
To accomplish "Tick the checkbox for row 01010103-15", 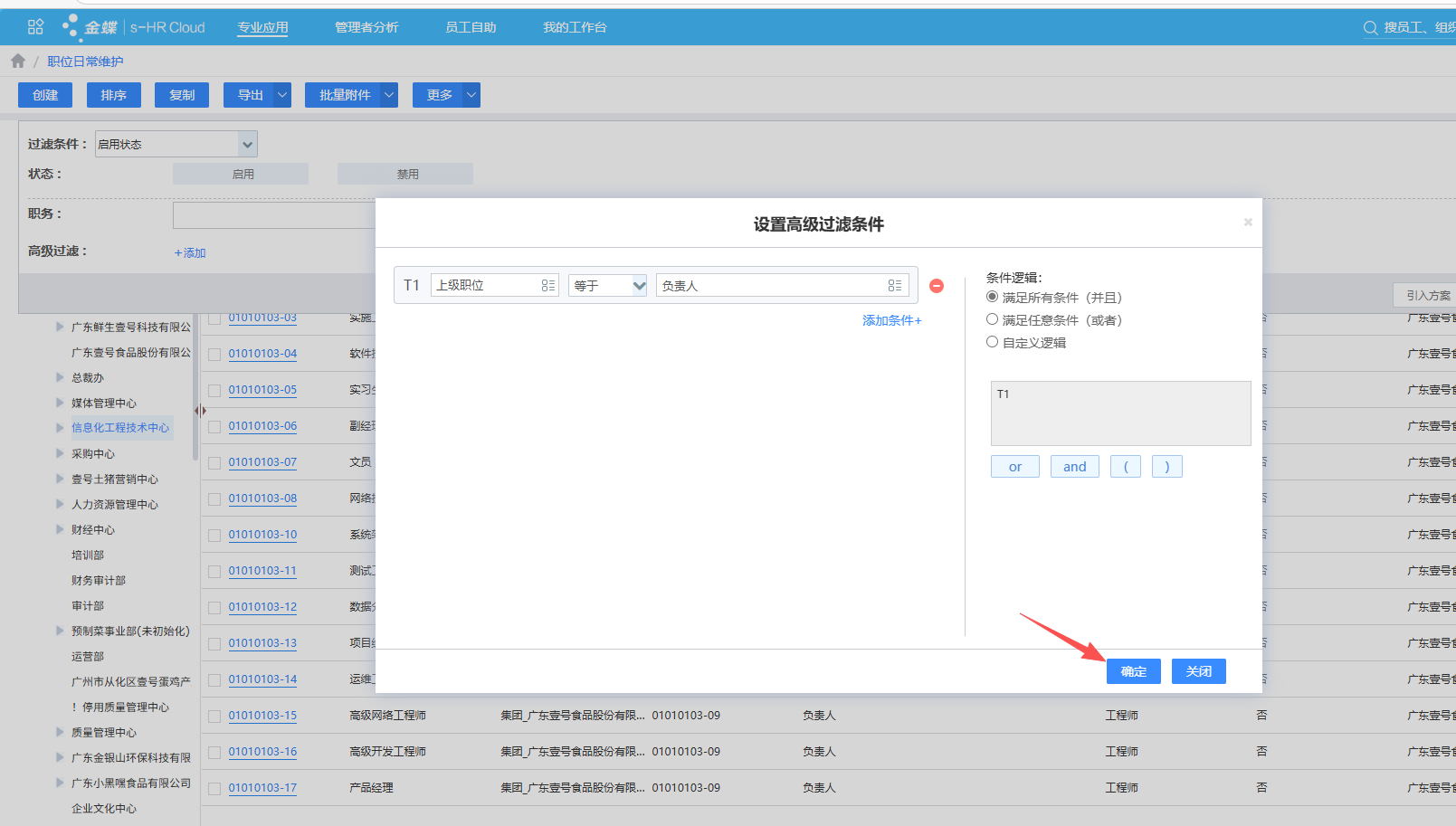I will tap(214, 716).
